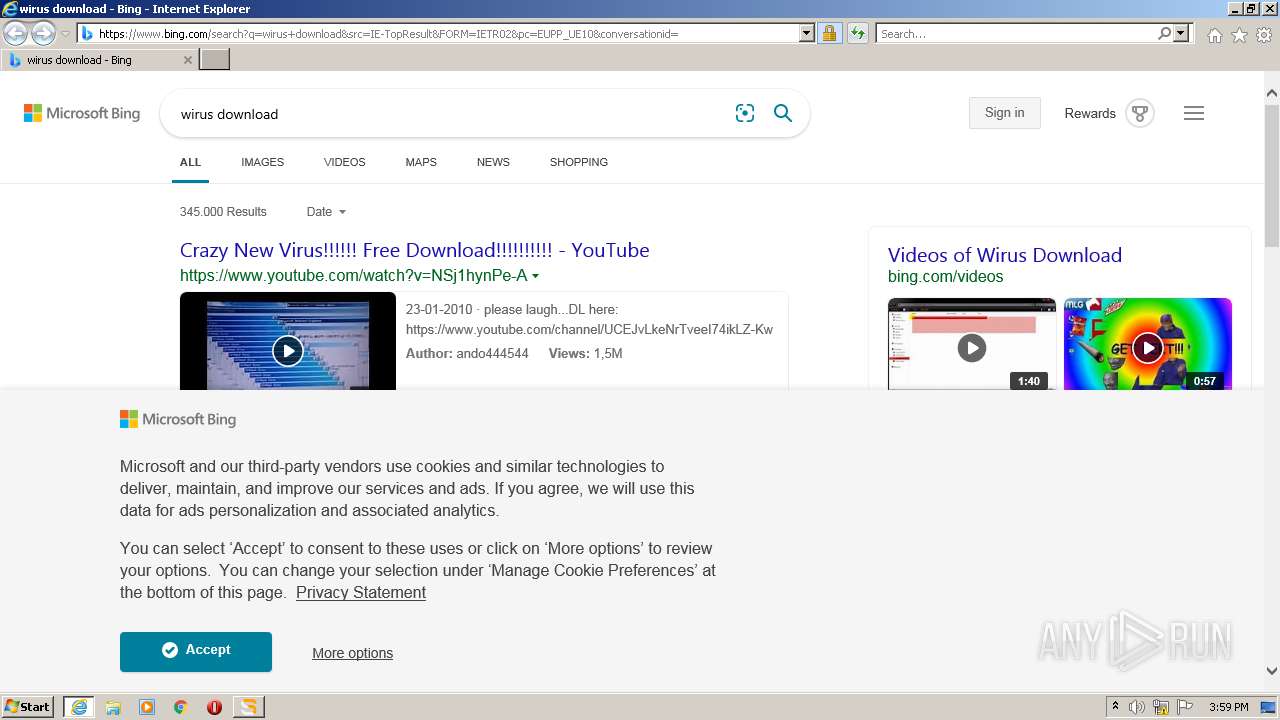Click the 'Author: ando444544' text
Image resolution: width=1280 pixels, height=720 pixels.
pyautogui.click(x=467, y=353)
